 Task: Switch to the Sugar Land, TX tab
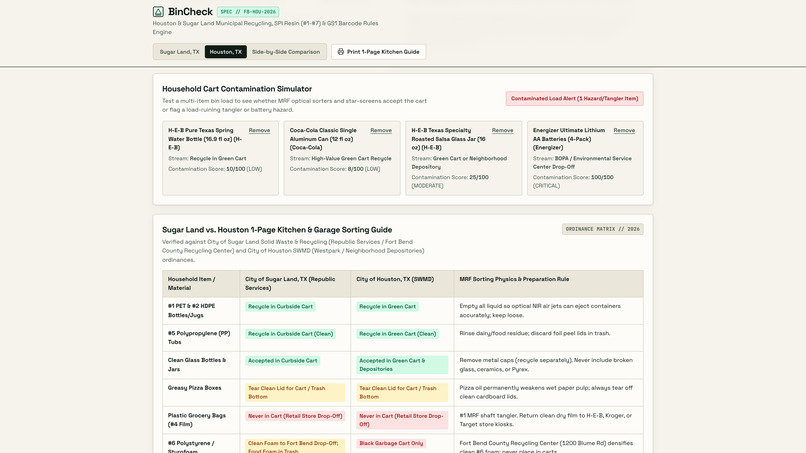pyautogui.click(x=179, y=52)
